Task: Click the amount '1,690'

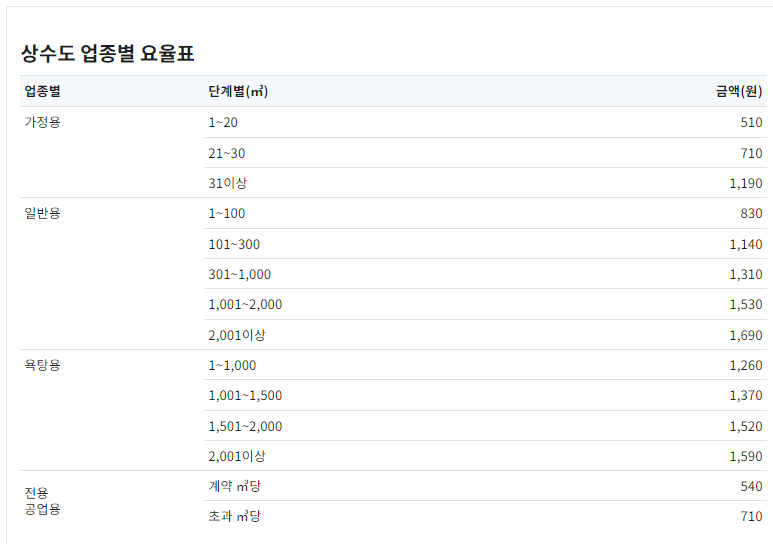Action: click(746, 335)
